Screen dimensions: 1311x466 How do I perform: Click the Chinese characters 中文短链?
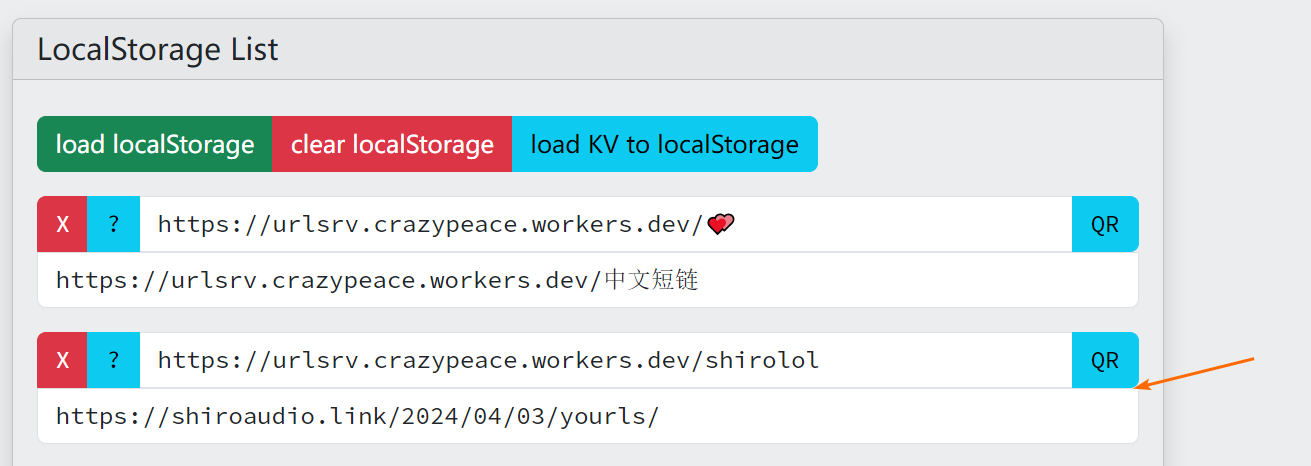(651, 280)
